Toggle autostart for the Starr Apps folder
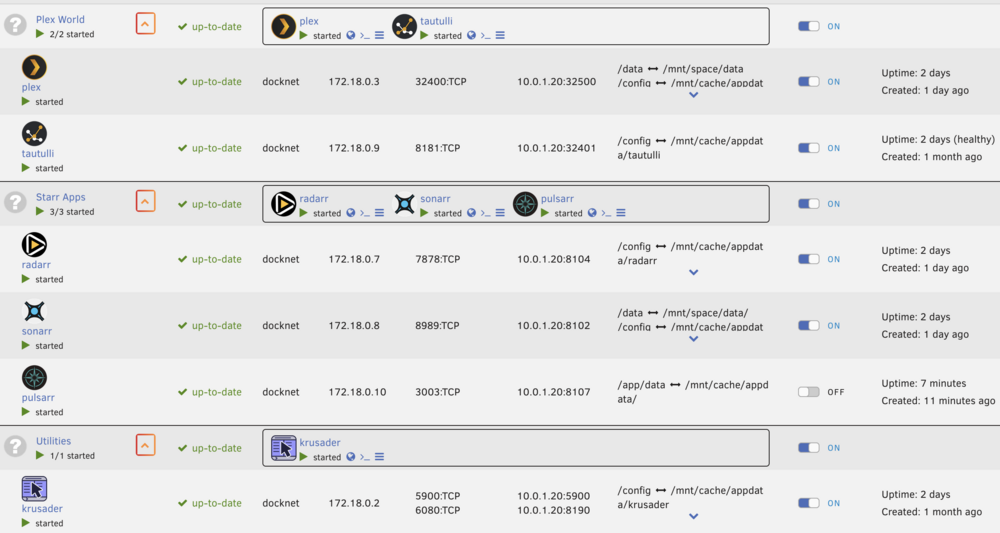This screenshot has height=533, width=1000. [x=809, y=204]
